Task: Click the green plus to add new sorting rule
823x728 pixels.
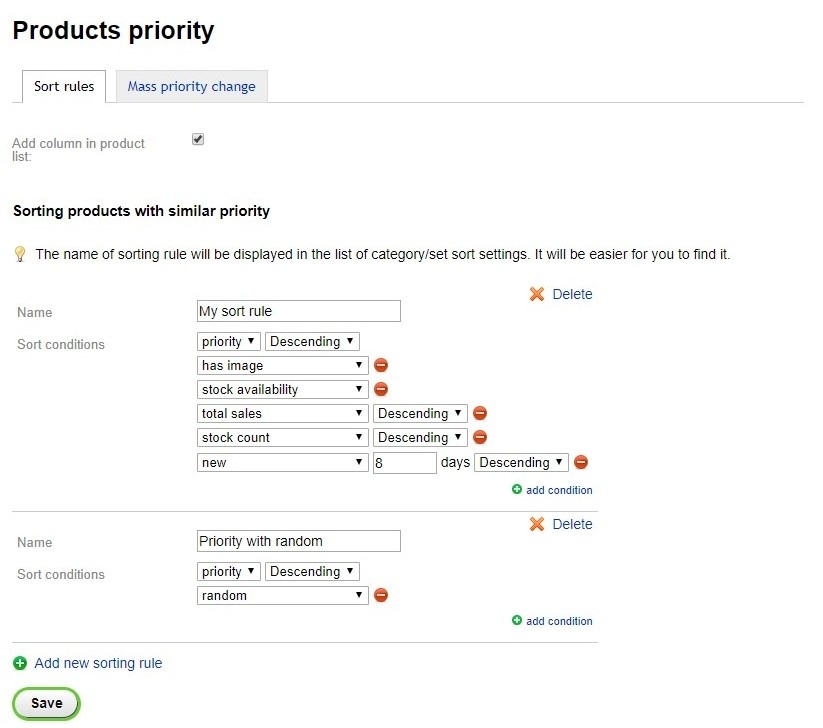Action: click(20, 663)
